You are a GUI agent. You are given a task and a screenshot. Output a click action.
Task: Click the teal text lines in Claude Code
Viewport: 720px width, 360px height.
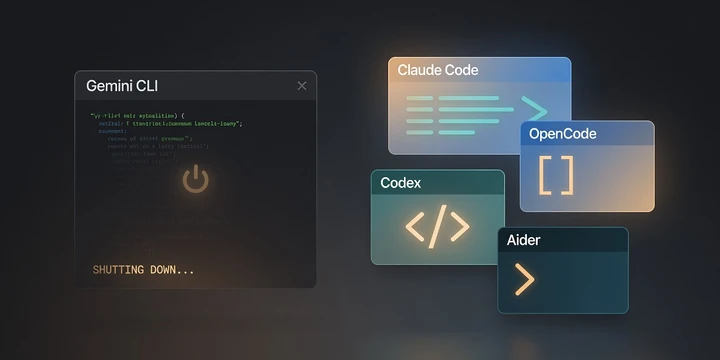[460, 115]
